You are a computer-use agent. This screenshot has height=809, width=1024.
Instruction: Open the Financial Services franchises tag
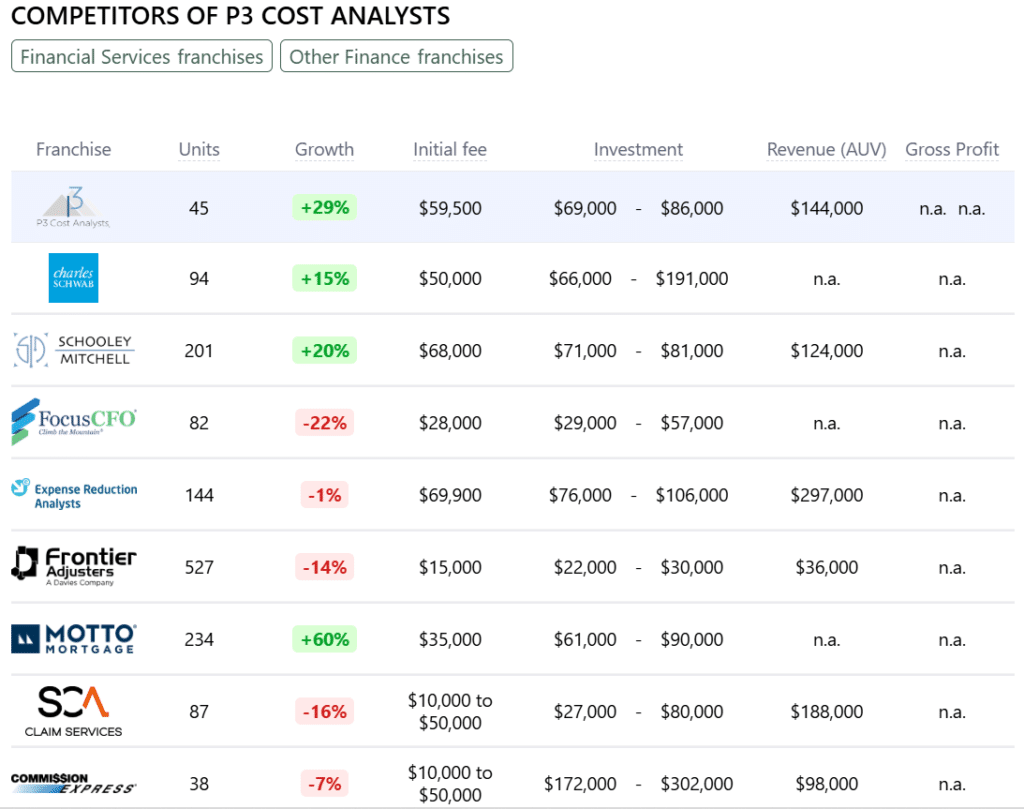coord(142,57)
